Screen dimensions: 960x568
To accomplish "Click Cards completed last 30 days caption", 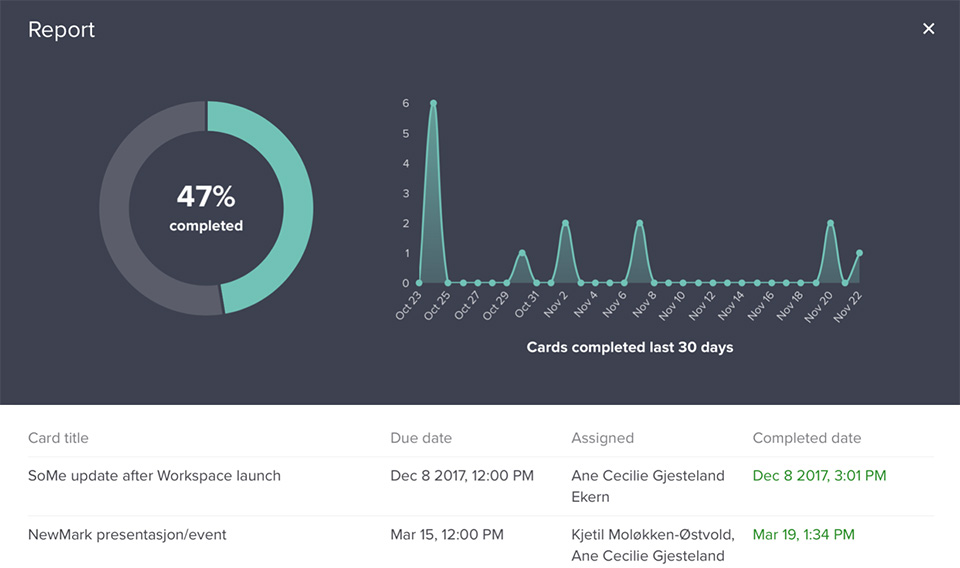I will tap(630, 347).
